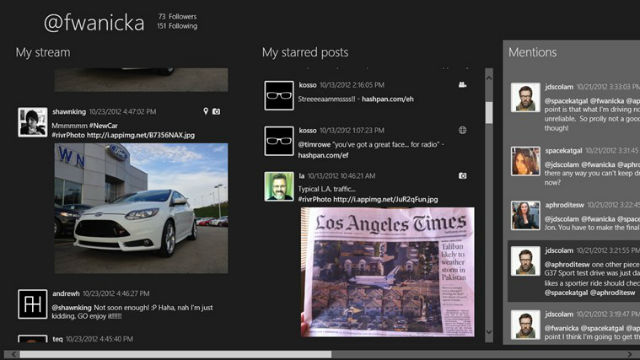Click the aphroditesw username in Mentions
640x360 pixels.
point(564,205)
